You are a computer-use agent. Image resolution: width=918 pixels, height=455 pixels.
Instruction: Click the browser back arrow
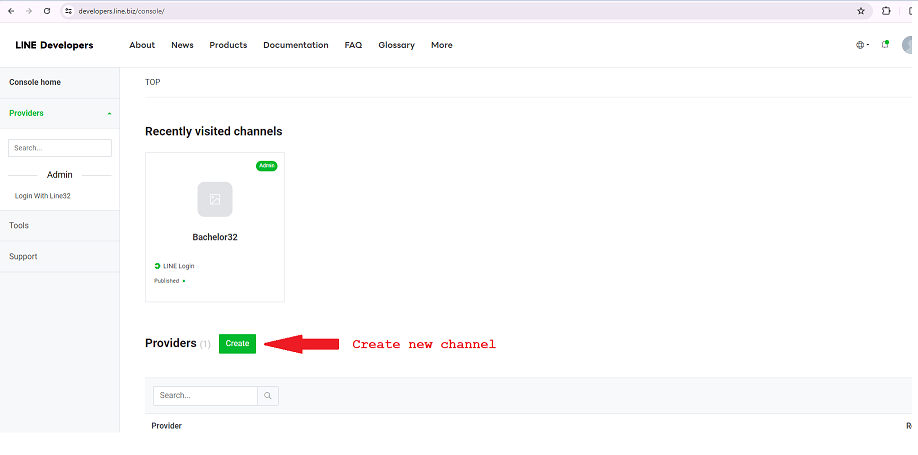point(10,10)
